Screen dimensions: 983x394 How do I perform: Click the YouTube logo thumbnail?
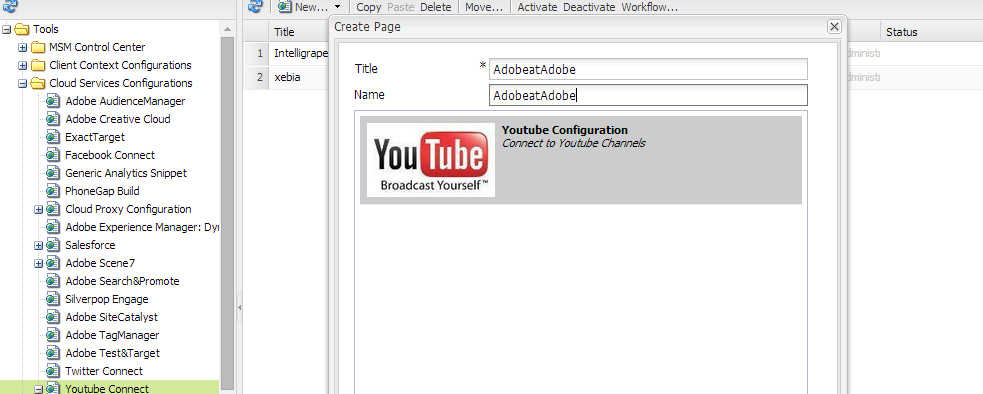coord(431,160)
